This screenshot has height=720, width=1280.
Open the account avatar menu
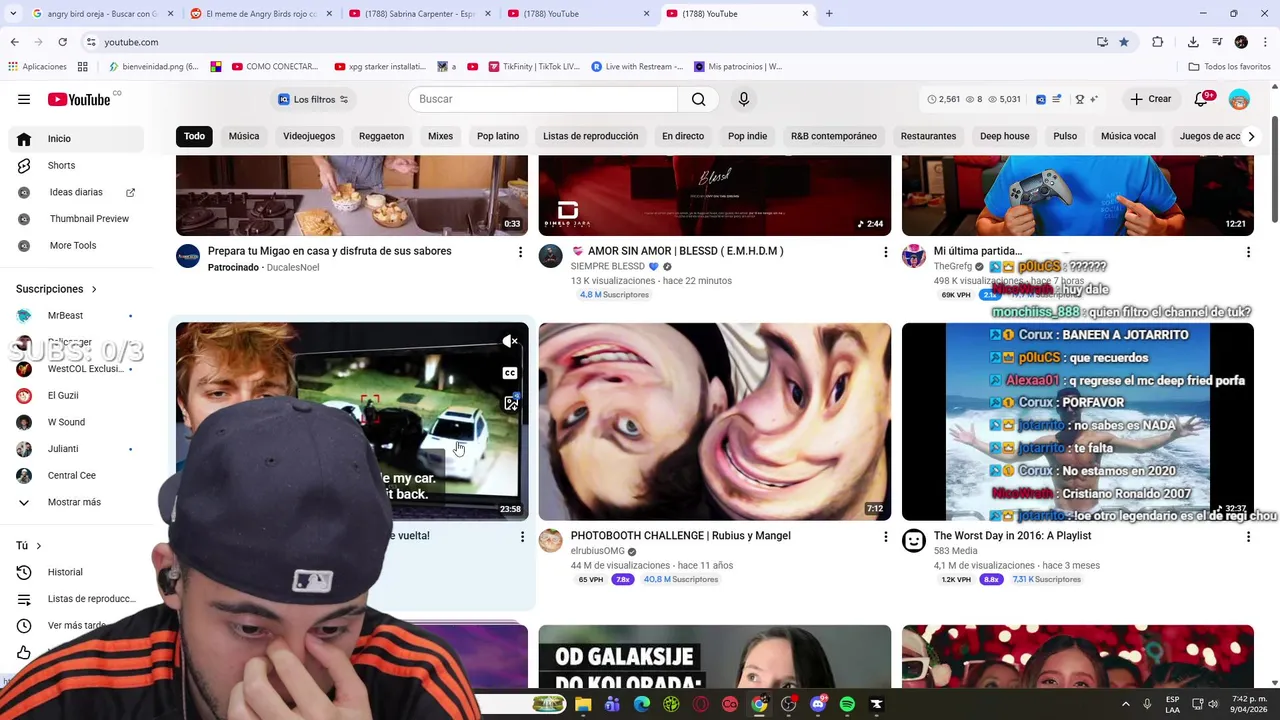[1239, 99]
